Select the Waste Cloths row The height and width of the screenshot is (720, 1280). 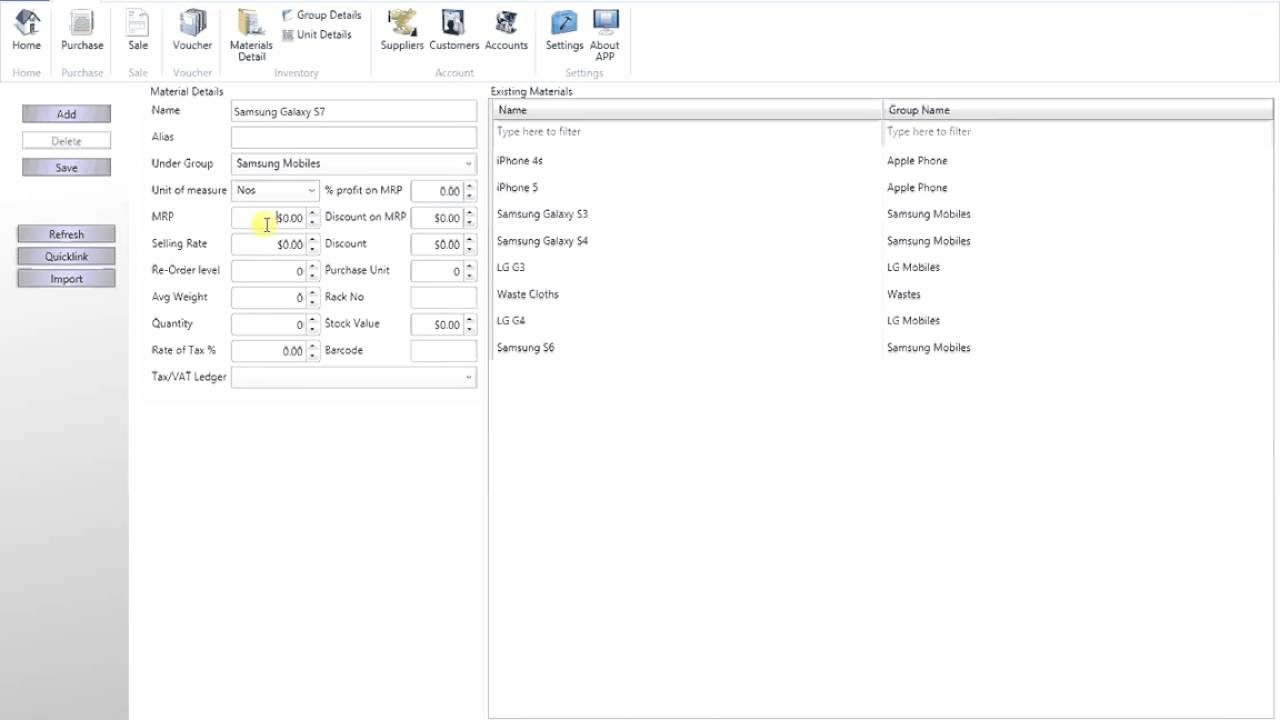click(881, 294)
